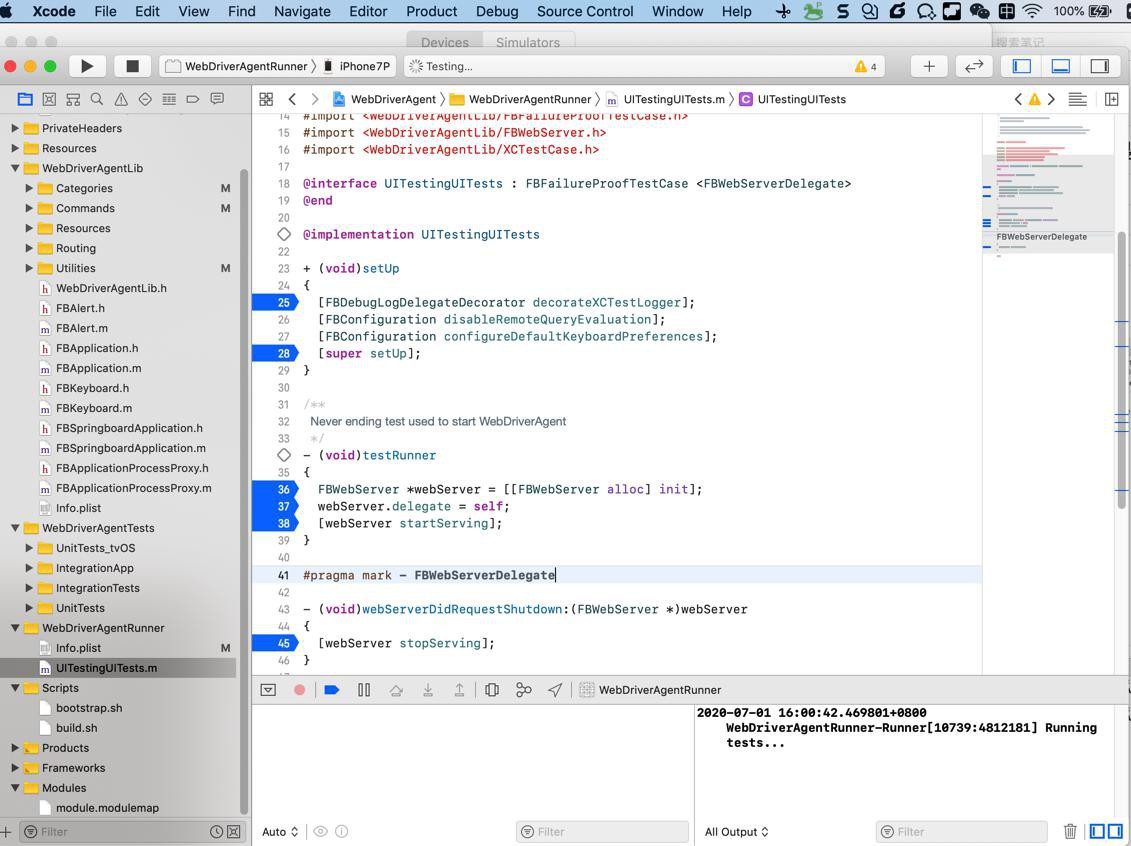Screen dimensions: 1131x846
Task: Hide the debug area with the console toggle icon
Action: tap(268, 690)
